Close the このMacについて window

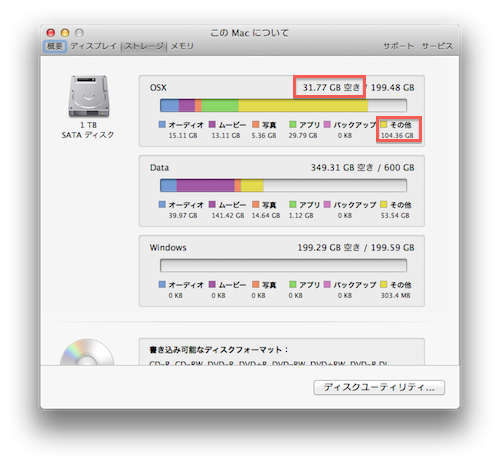(51, 33)
